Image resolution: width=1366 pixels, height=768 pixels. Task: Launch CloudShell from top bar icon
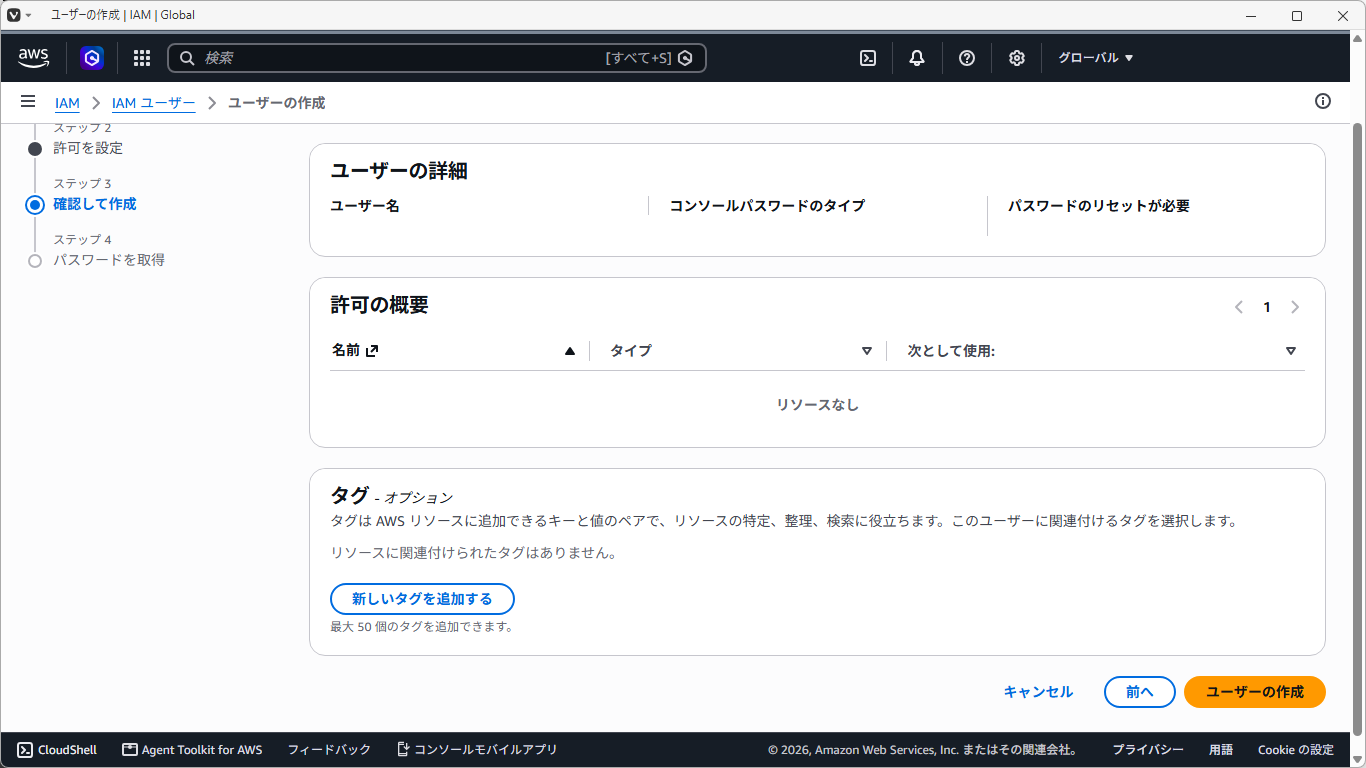pos(868,58)
